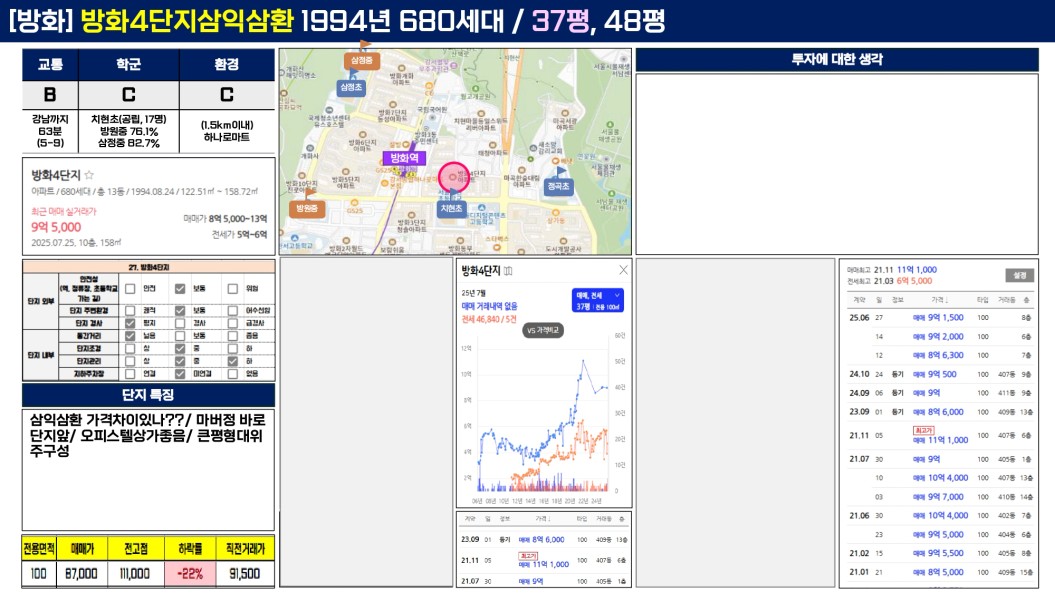1055x593 pixels.
Task: Click the pink circle marker on 방화4단지 아파트
Action: click(453, 177)
